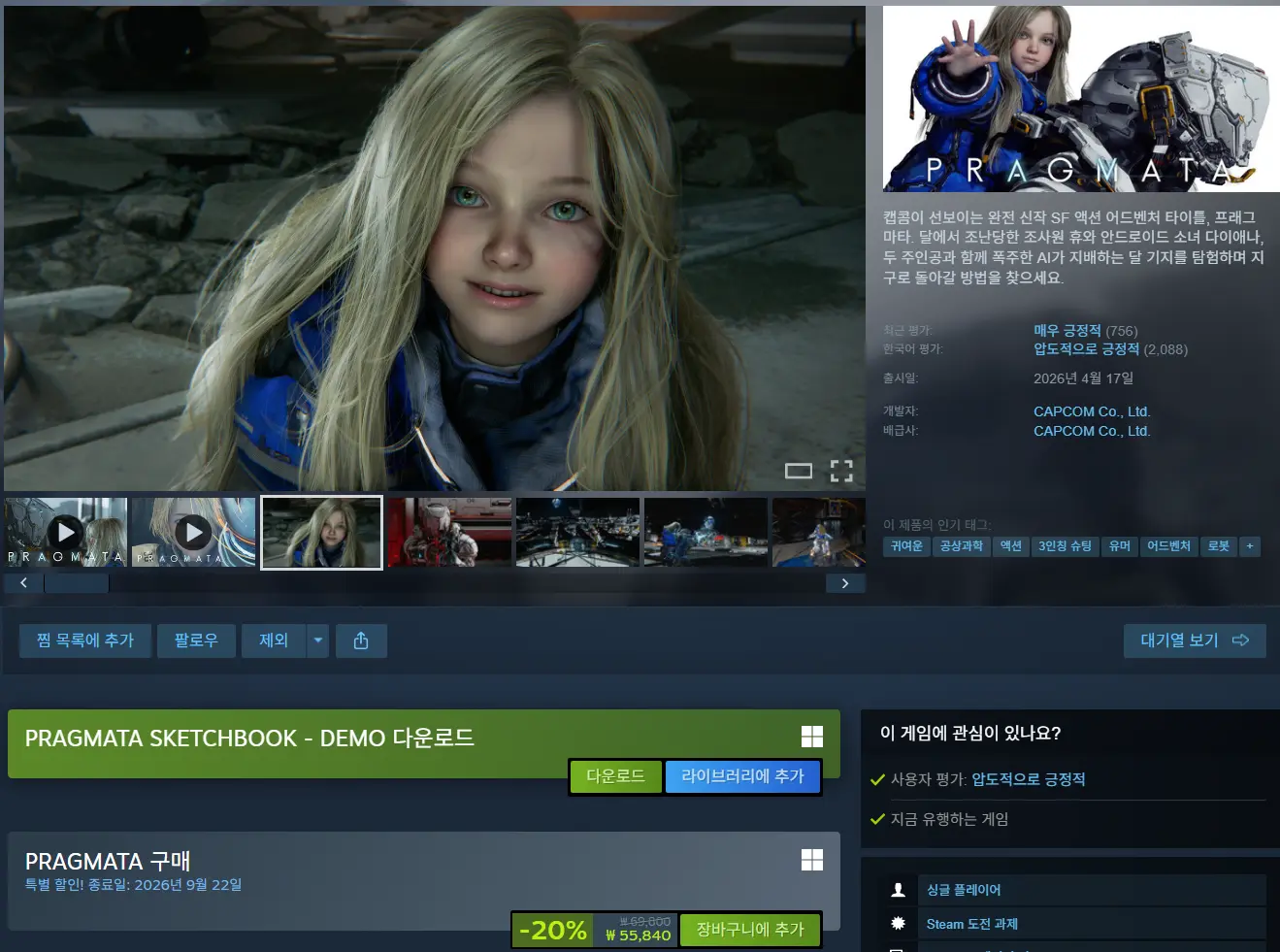Screen dimensions: 1280x952
Task: Select the 유머 tag
Action: tap(1120, 546)
